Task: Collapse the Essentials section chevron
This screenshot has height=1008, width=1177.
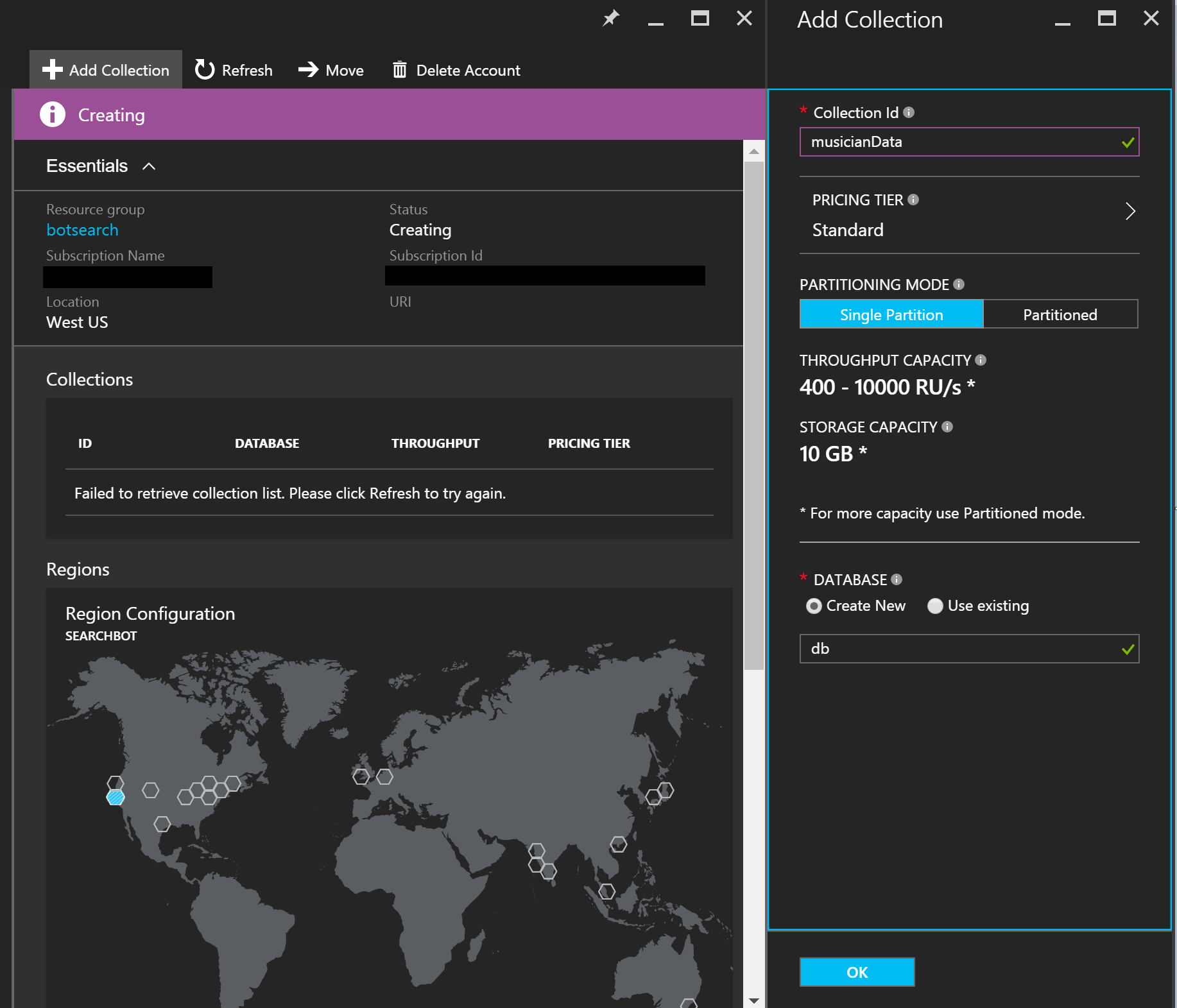Action: 149,166
